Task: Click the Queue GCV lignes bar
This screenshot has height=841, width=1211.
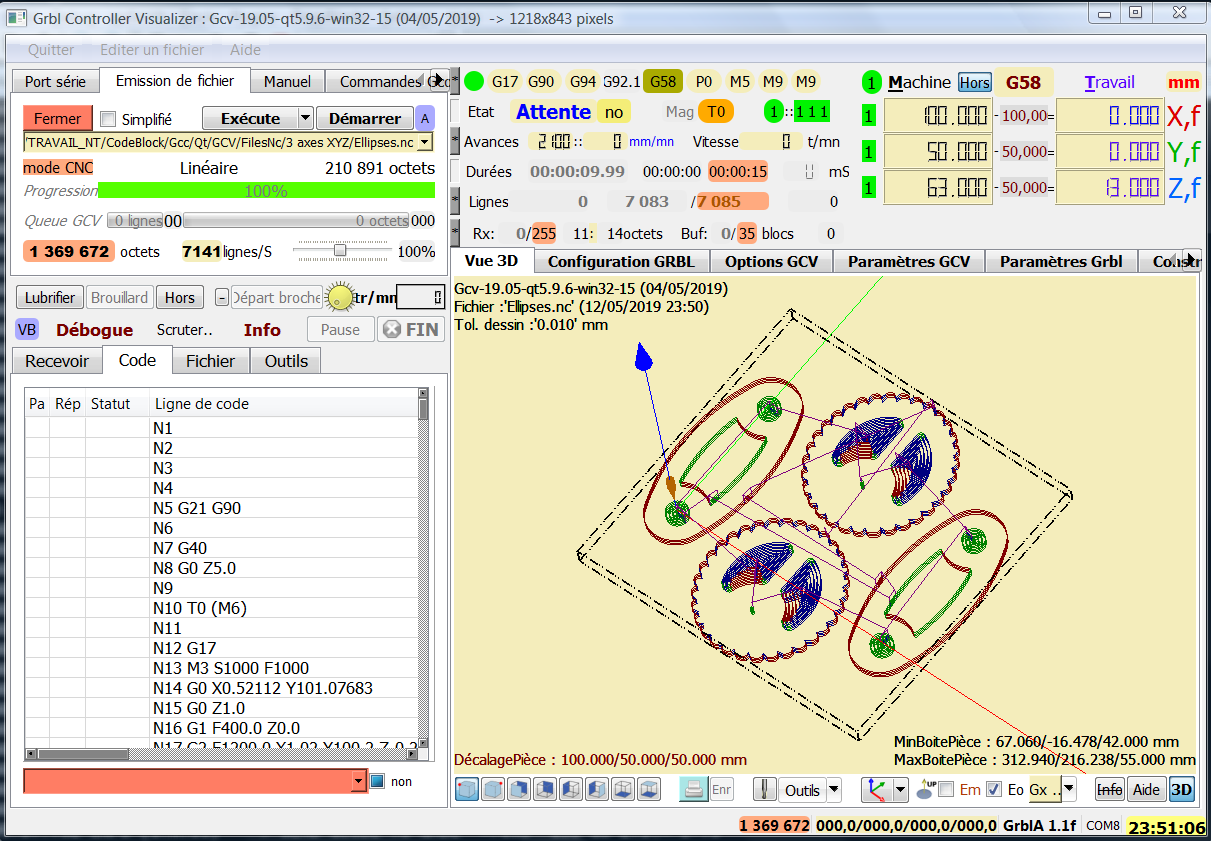Action: 134,221
